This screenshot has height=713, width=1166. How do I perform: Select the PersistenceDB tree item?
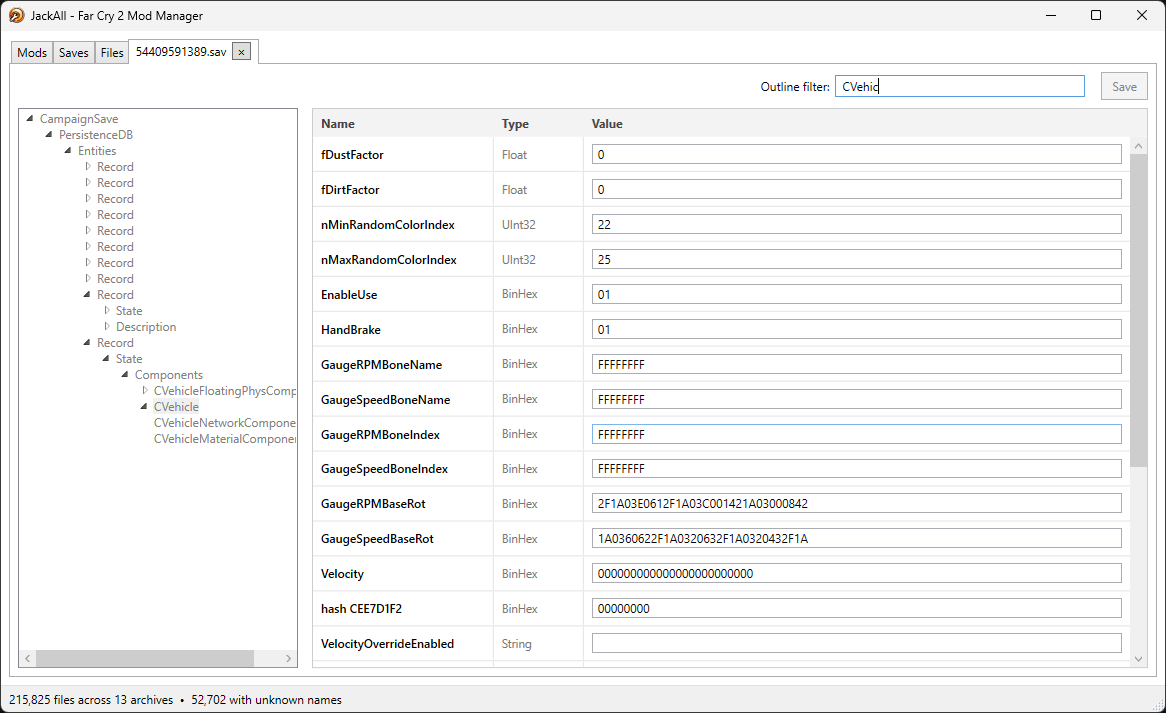(x=96, y=135)
